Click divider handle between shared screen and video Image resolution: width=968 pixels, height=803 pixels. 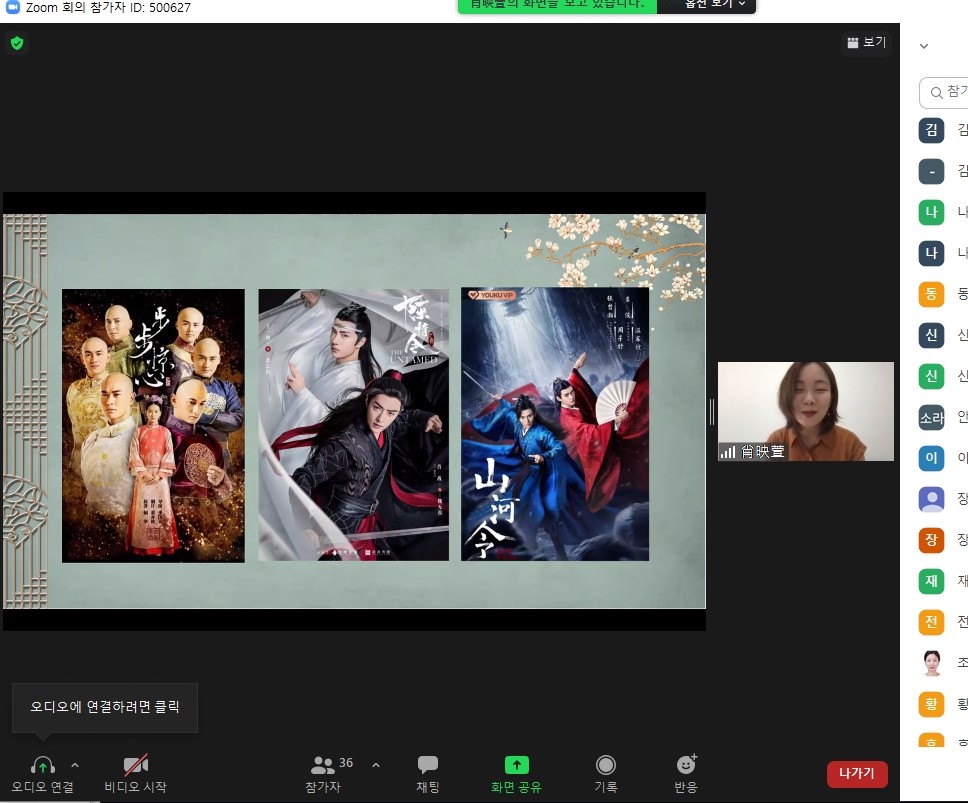click(711, 411)
